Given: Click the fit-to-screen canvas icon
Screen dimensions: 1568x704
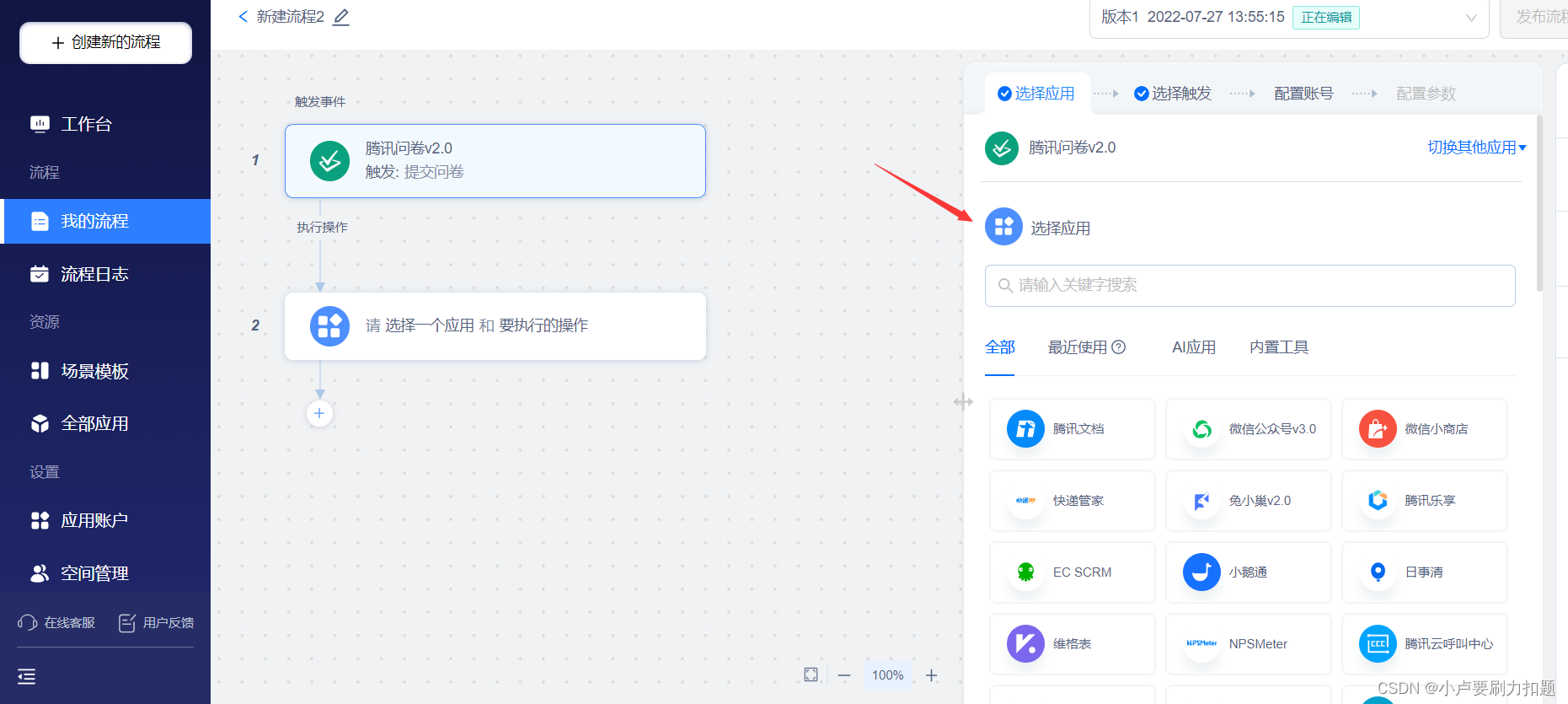Looking at the screenshot, I should click(x=811, y=674).
